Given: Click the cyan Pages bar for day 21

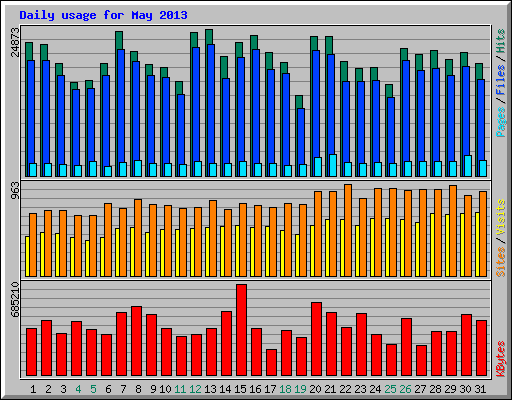Looking at the screenshot, I should pos(333,165).
